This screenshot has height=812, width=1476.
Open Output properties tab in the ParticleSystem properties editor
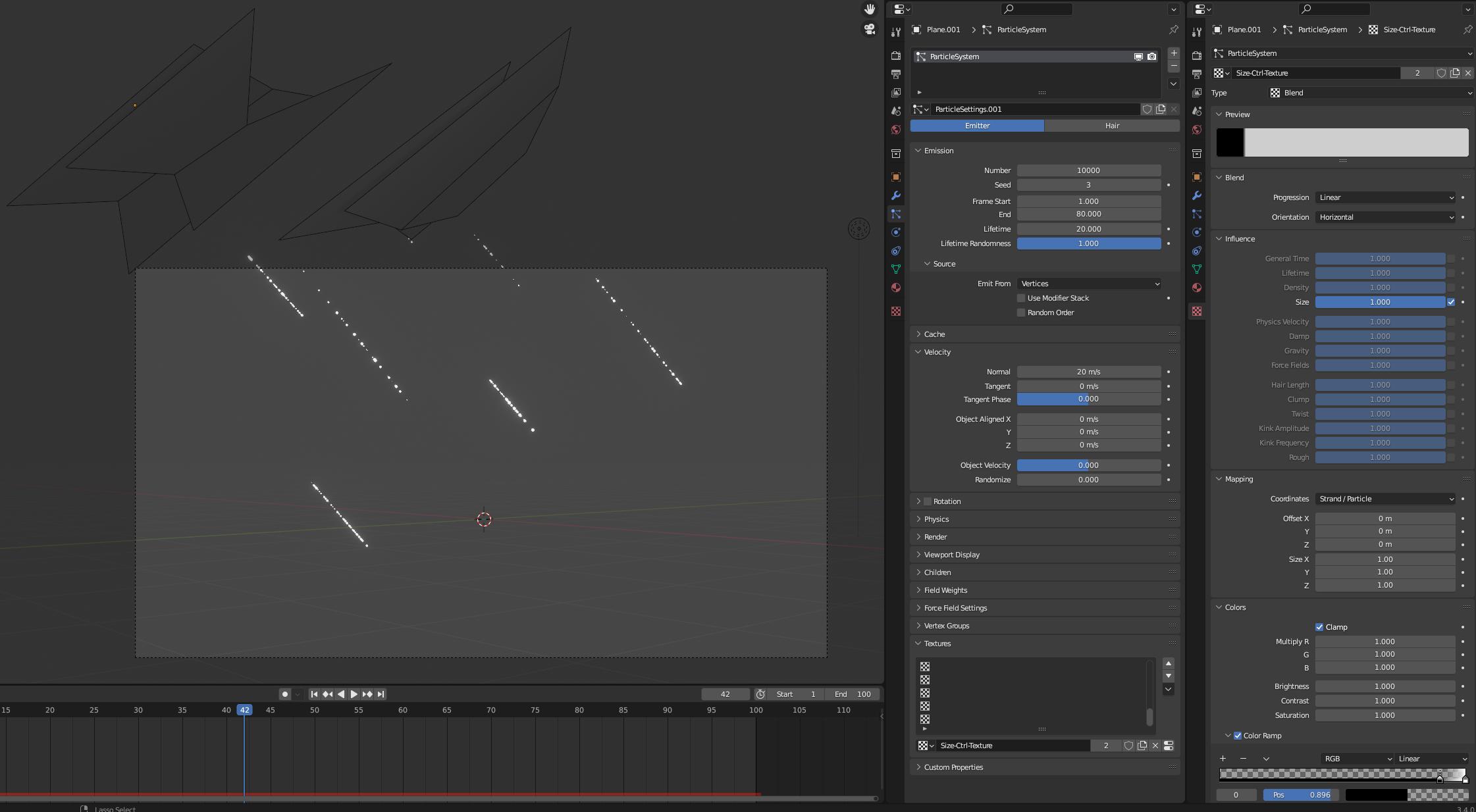coord(895,74)
